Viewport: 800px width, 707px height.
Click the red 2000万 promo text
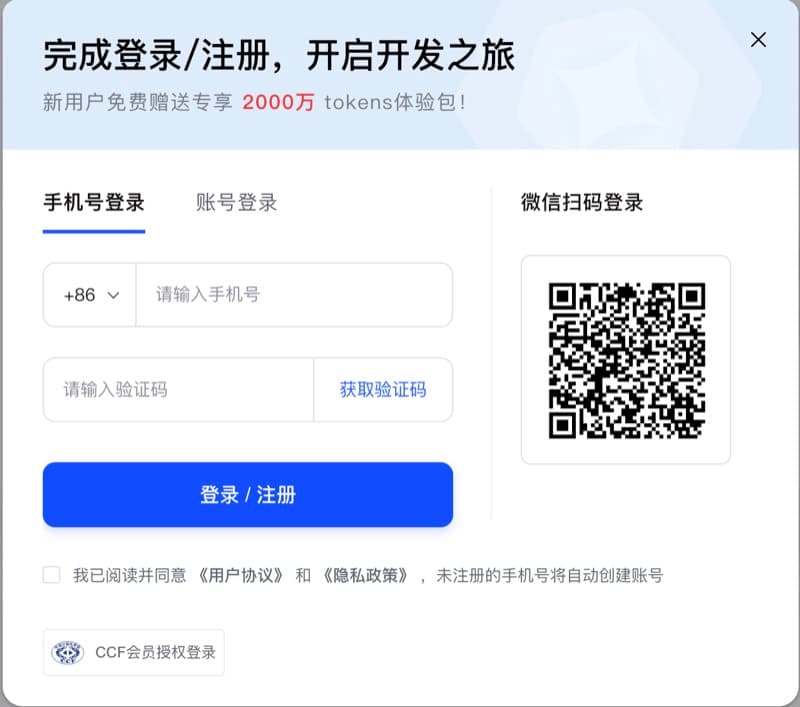[x=278, y=103]
